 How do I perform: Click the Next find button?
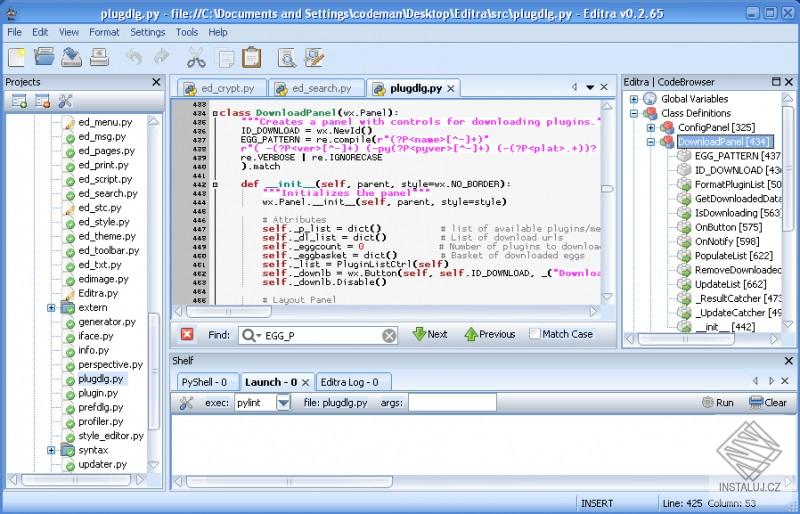click(430, 334)
